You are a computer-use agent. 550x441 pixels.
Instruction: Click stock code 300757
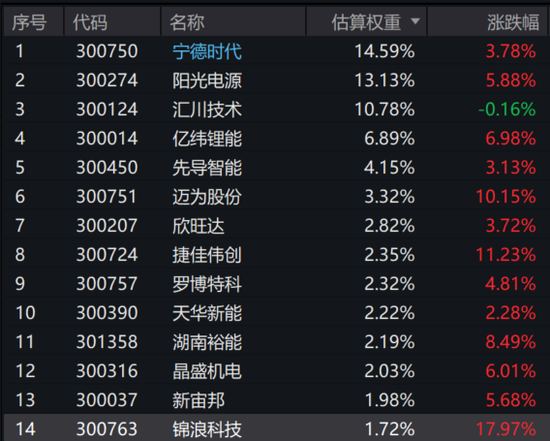[x=107, y=284]
